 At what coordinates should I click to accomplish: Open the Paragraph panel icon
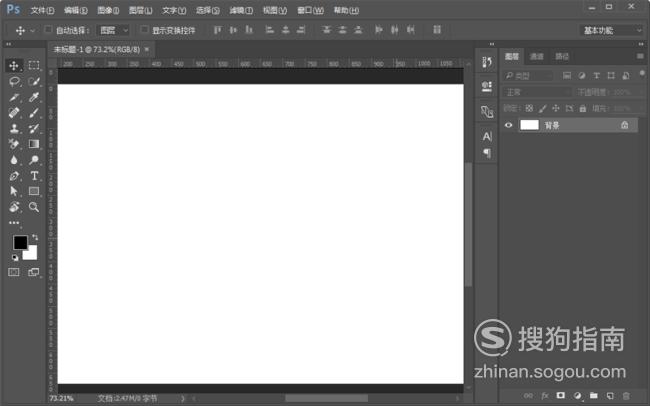tap(487, 153)
